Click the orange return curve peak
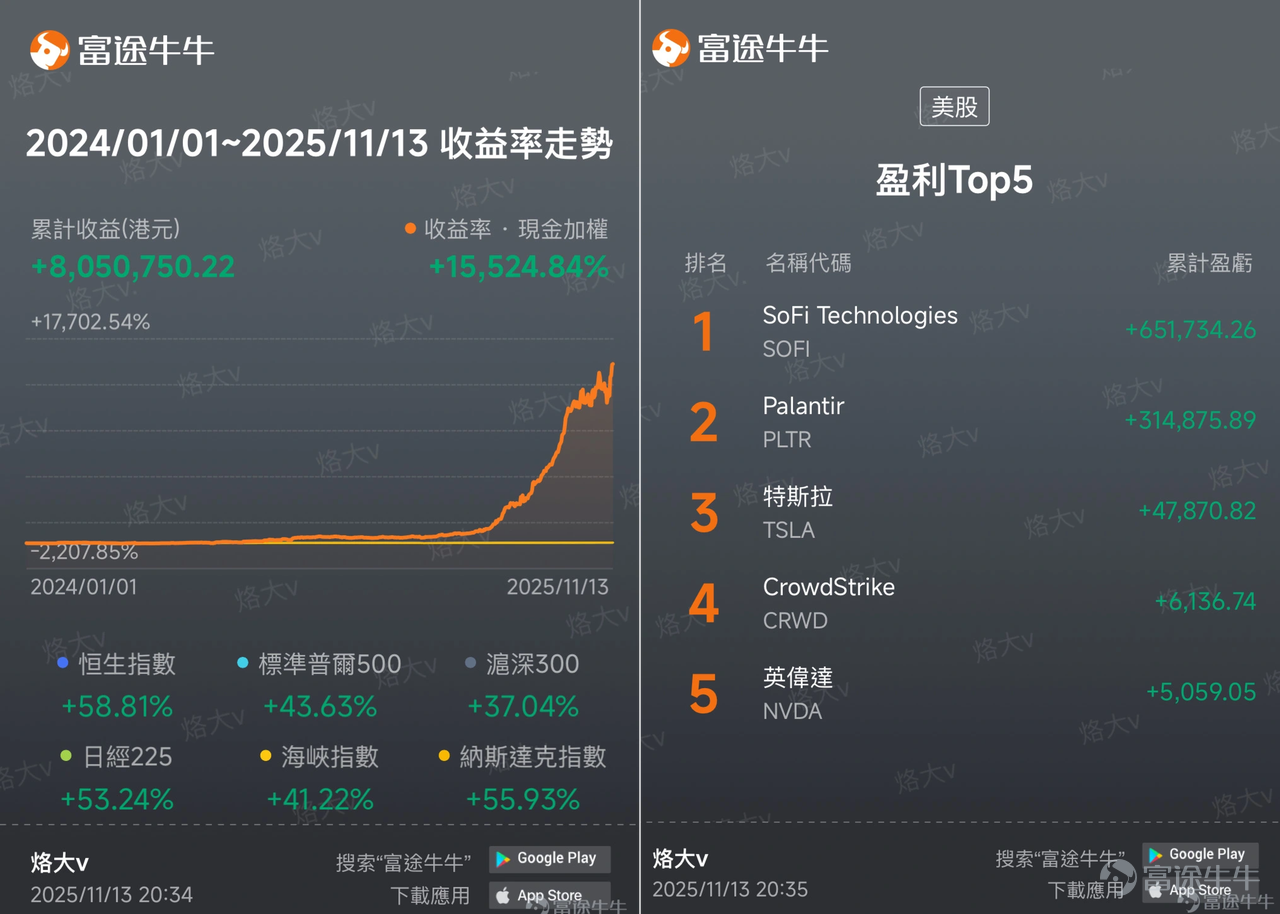This screenshot has width=1280, height=914. pos(612,366)
